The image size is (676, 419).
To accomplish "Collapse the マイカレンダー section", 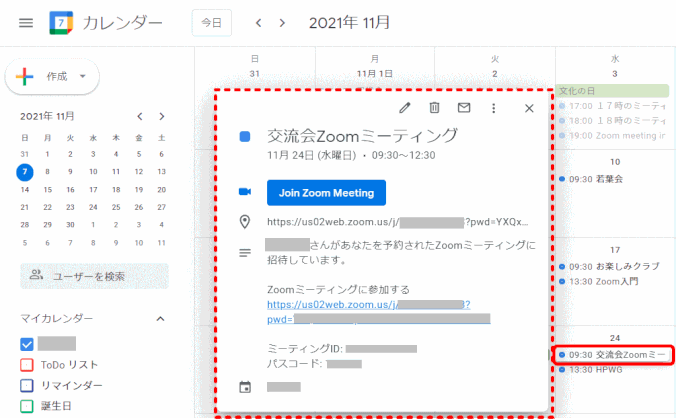I will coord(160,319).
